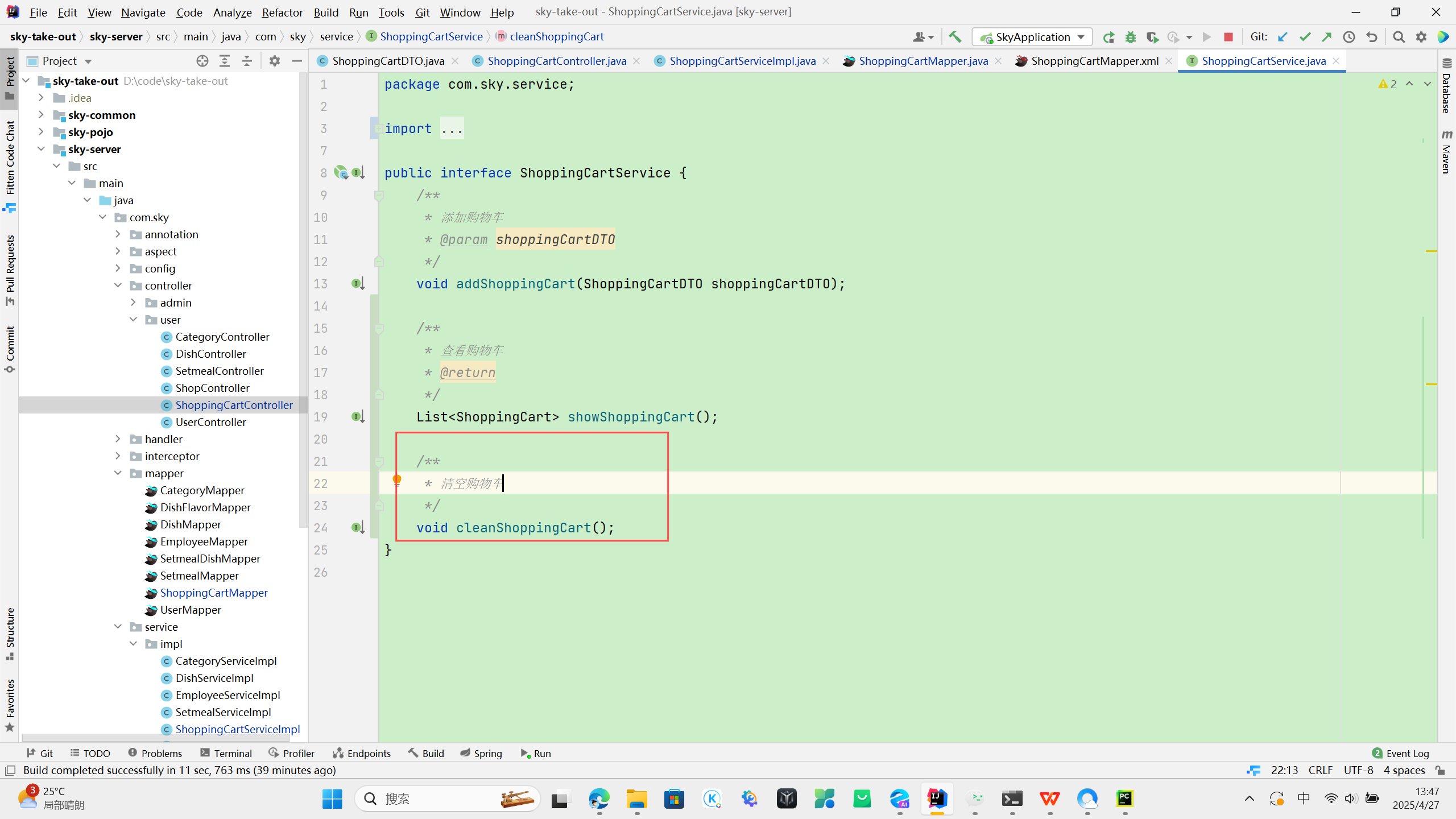
Task: Open the Refactor menu
Action: (282, 12)
